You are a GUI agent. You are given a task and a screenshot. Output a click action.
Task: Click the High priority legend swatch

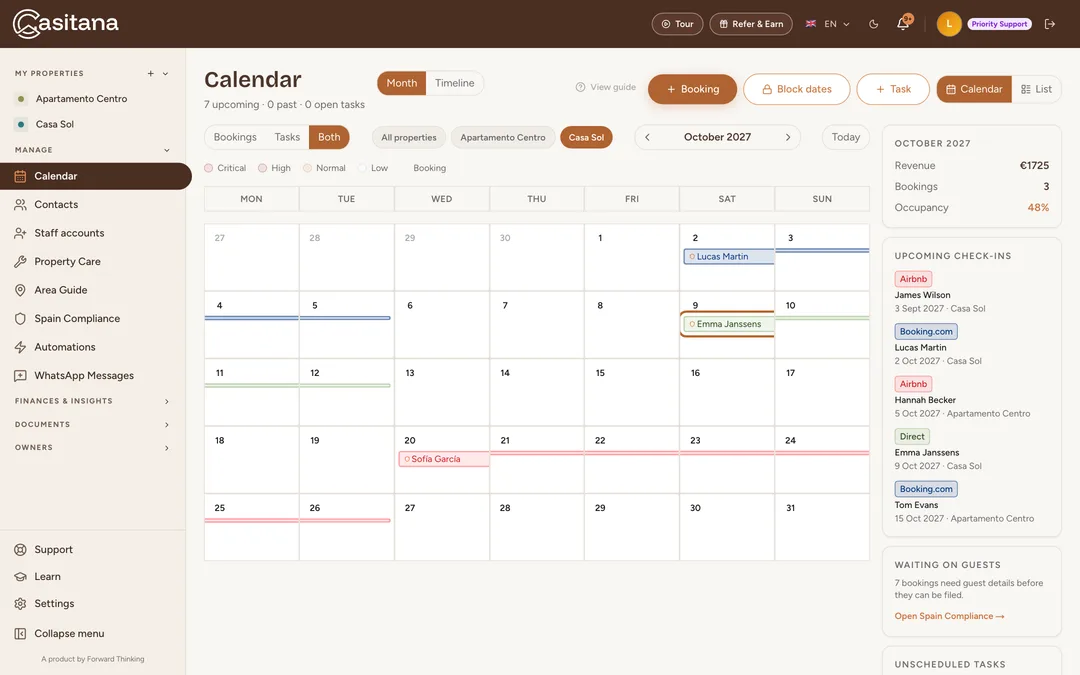tap(262, 168)
